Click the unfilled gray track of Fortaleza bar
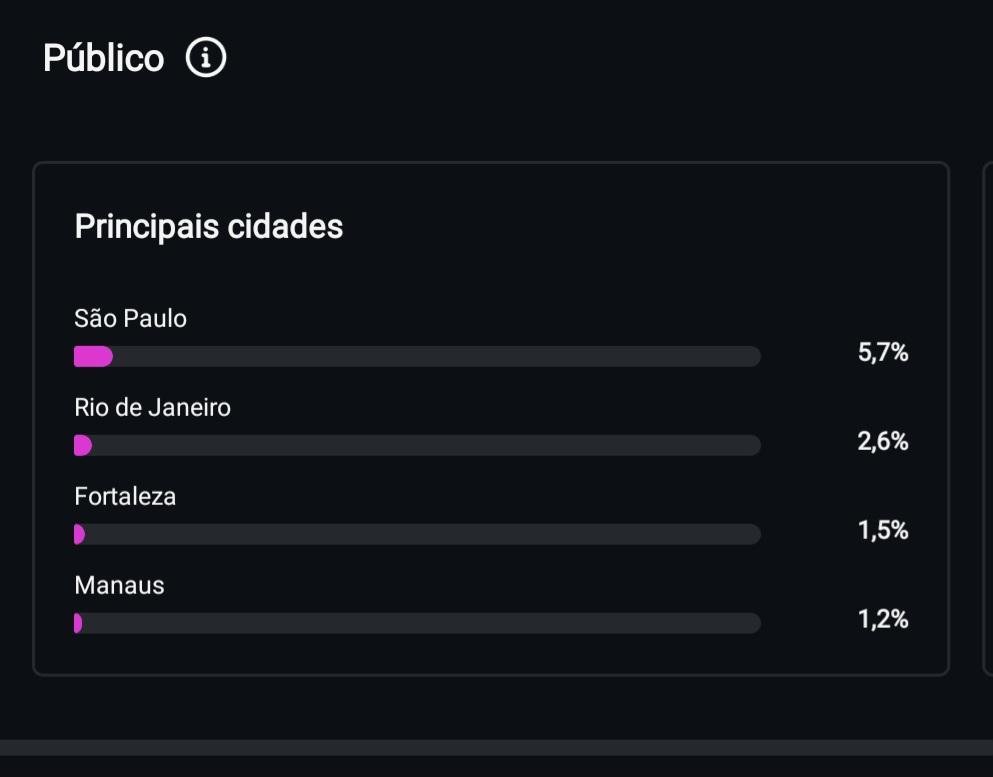The image size is (993, 777). tap(420, 535)
